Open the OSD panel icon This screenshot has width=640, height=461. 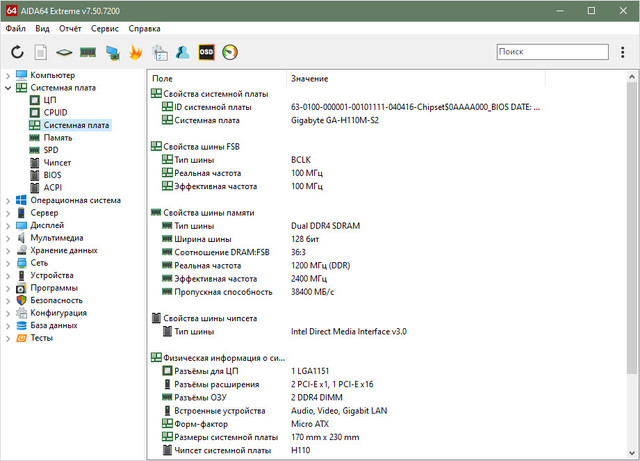pyautogui.click(x=206, y=52)
